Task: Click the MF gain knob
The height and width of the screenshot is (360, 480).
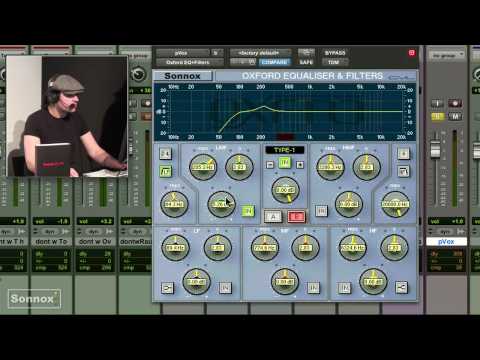Action: pyautogui.click(x=285, y=282)
